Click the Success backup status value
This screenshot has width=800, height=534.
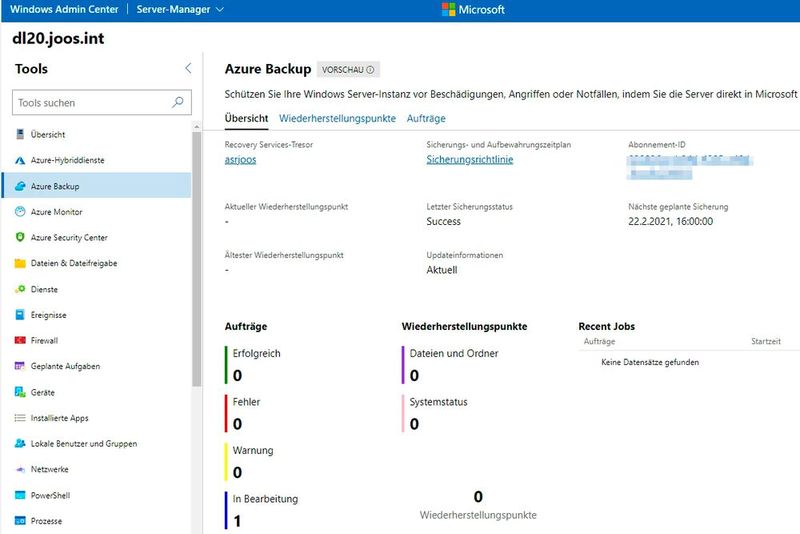tap(443, 221)
